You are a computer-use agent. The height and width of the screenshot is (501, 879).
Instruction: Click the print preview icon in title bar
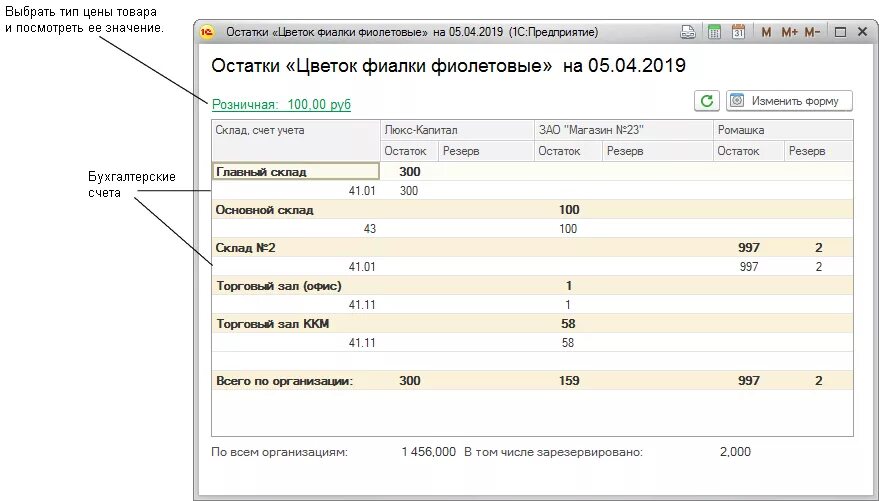click(x=688, y=32)
